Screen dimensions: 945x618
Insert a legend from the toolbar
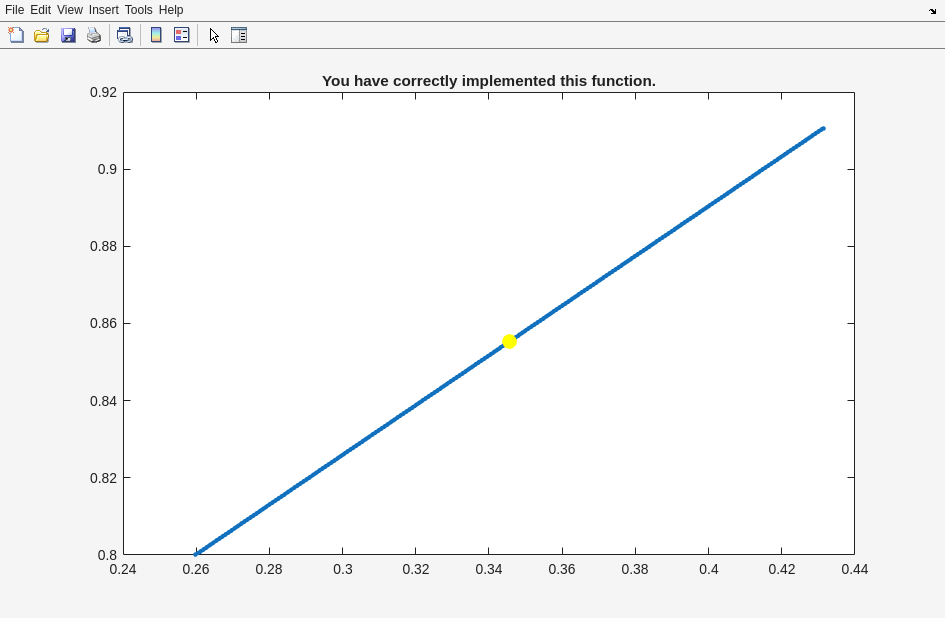tap(181, 35)
